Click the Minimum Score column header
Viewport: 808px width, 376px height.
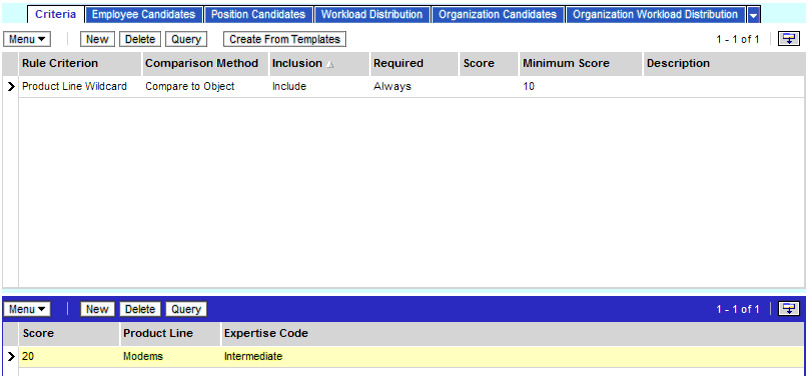point(581,63)
